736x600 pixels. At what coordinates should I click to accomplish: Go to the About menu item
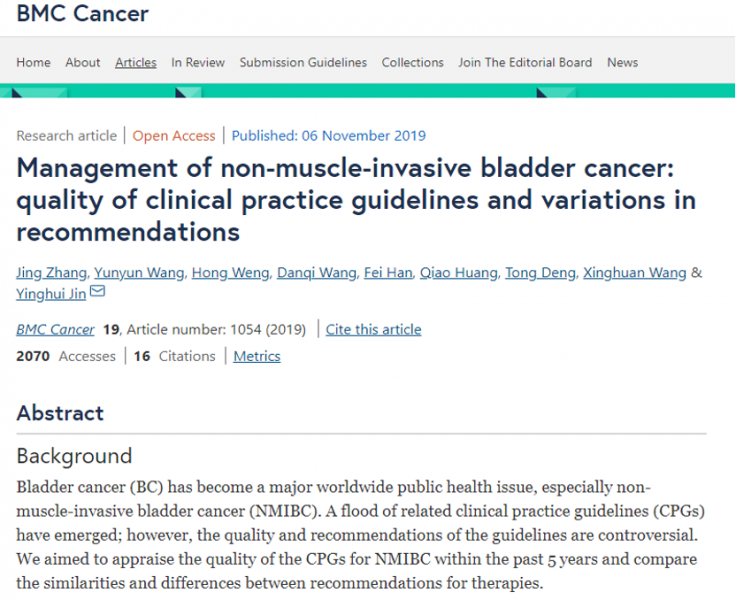pos(83,62)
